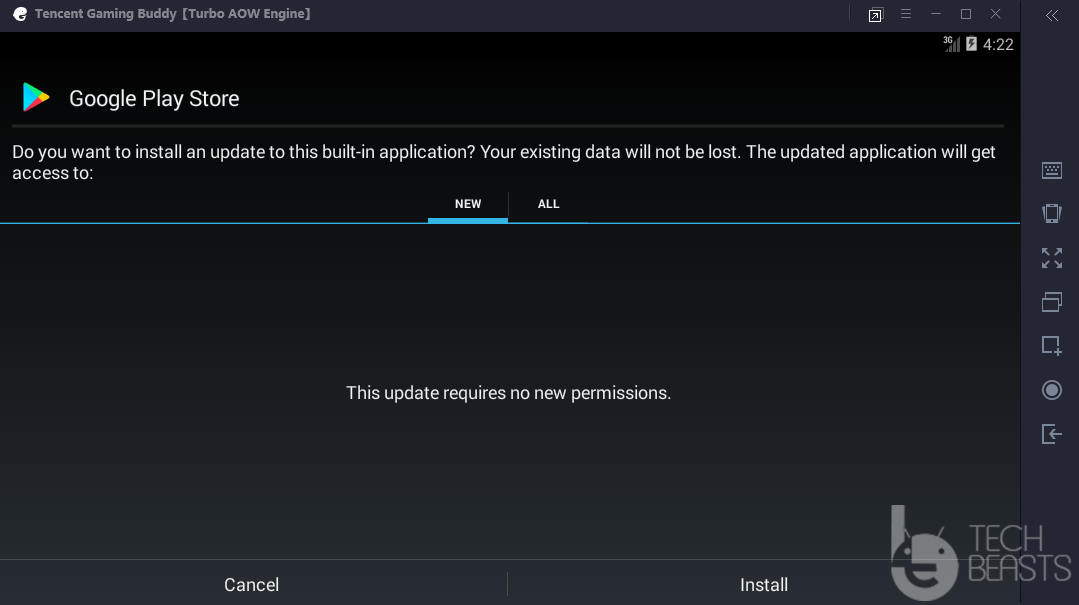
Task: Open the keyboard mapping icon in sidebar
Action: pyautogui.click(x=1051, y=170)
